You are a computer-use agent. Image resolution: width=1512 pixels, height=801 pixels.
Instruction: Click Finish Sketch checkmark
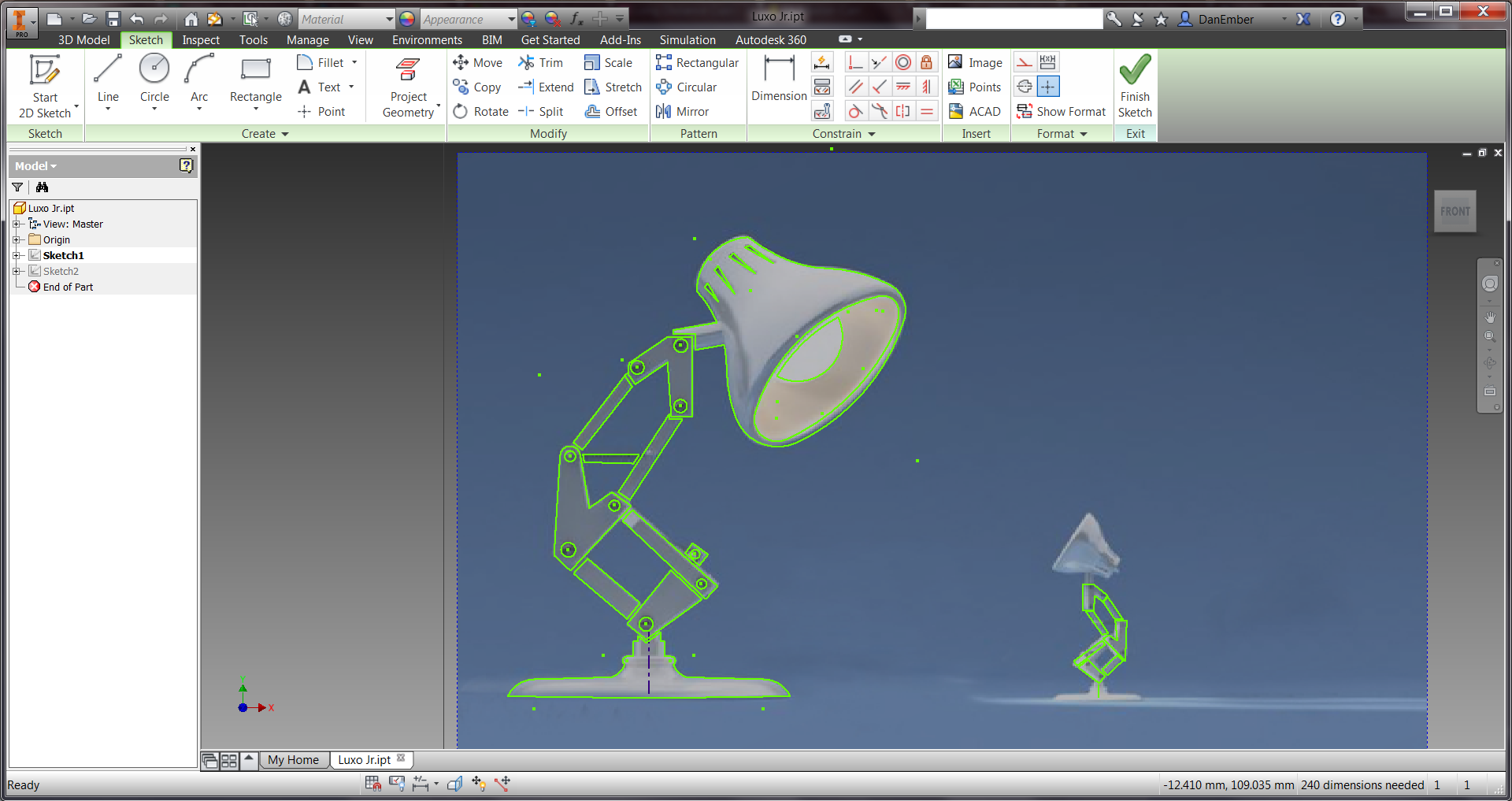[1135, 86]
